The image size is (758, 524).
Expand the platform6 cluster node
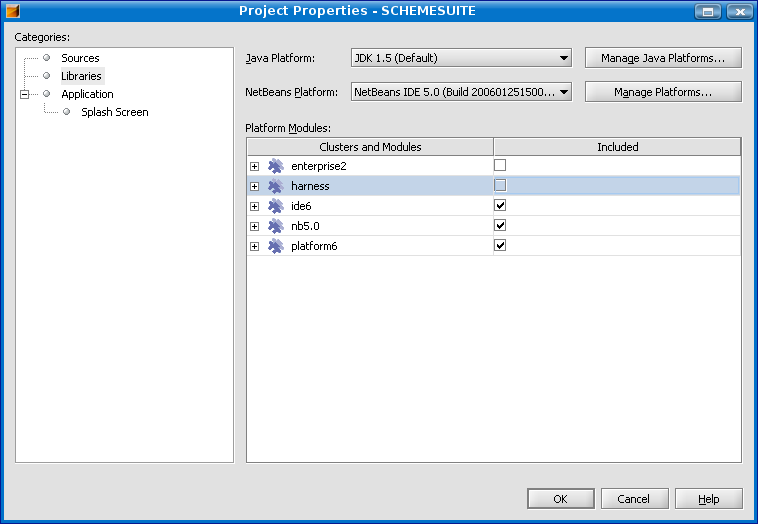click(x=254, y=247)
